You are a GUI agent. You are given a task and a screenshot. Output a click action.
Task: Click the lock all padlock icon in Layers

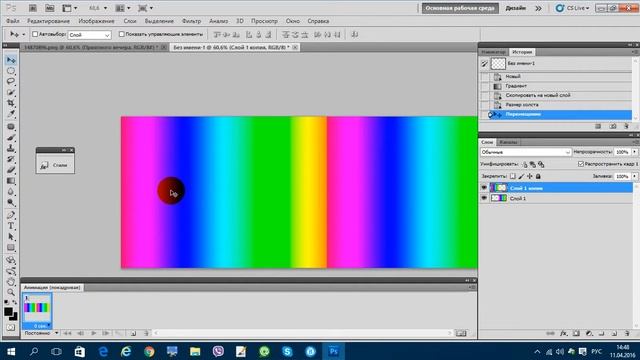538,176
